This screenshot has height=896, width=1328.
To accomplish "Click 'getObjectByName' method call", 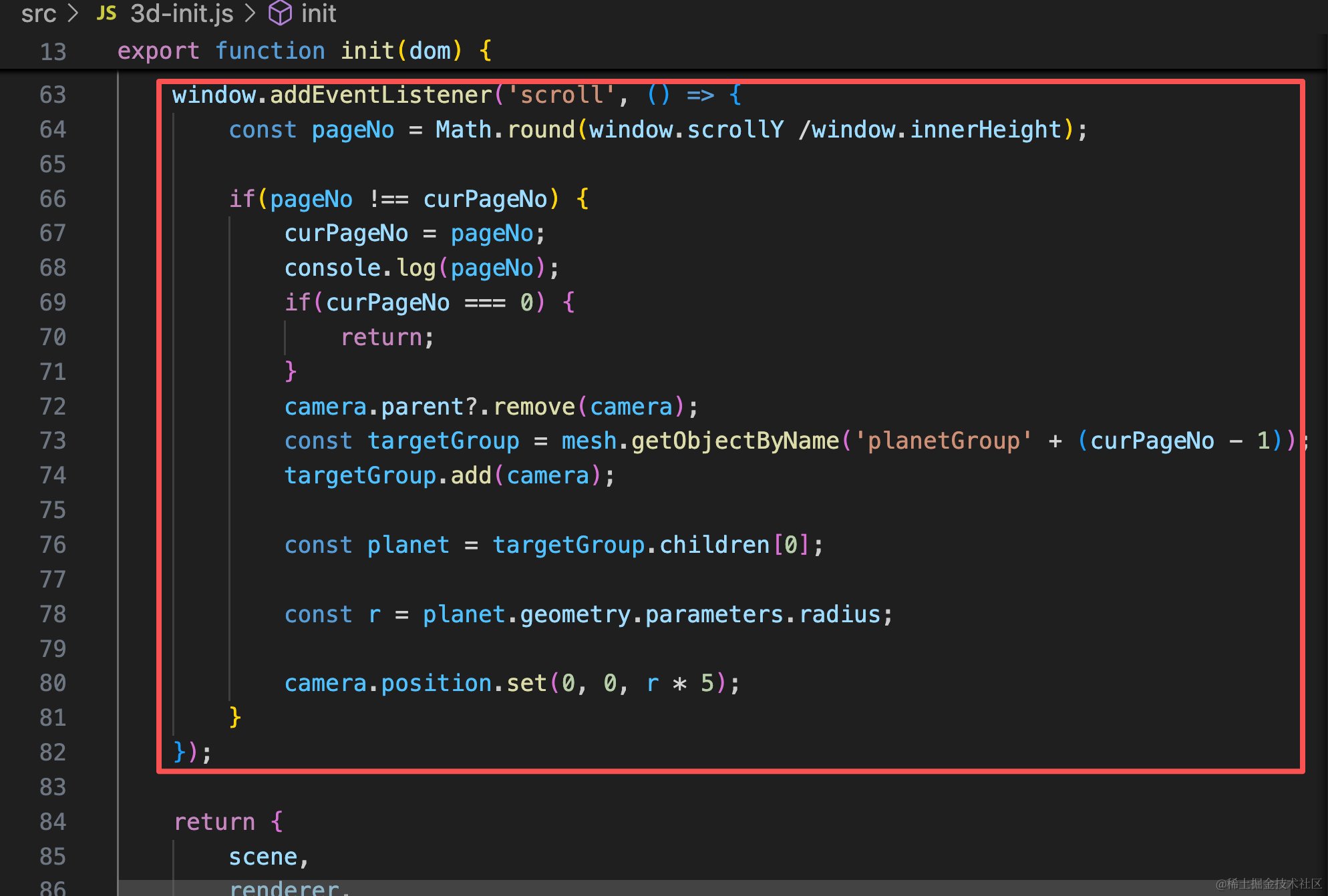I will 735,441.
